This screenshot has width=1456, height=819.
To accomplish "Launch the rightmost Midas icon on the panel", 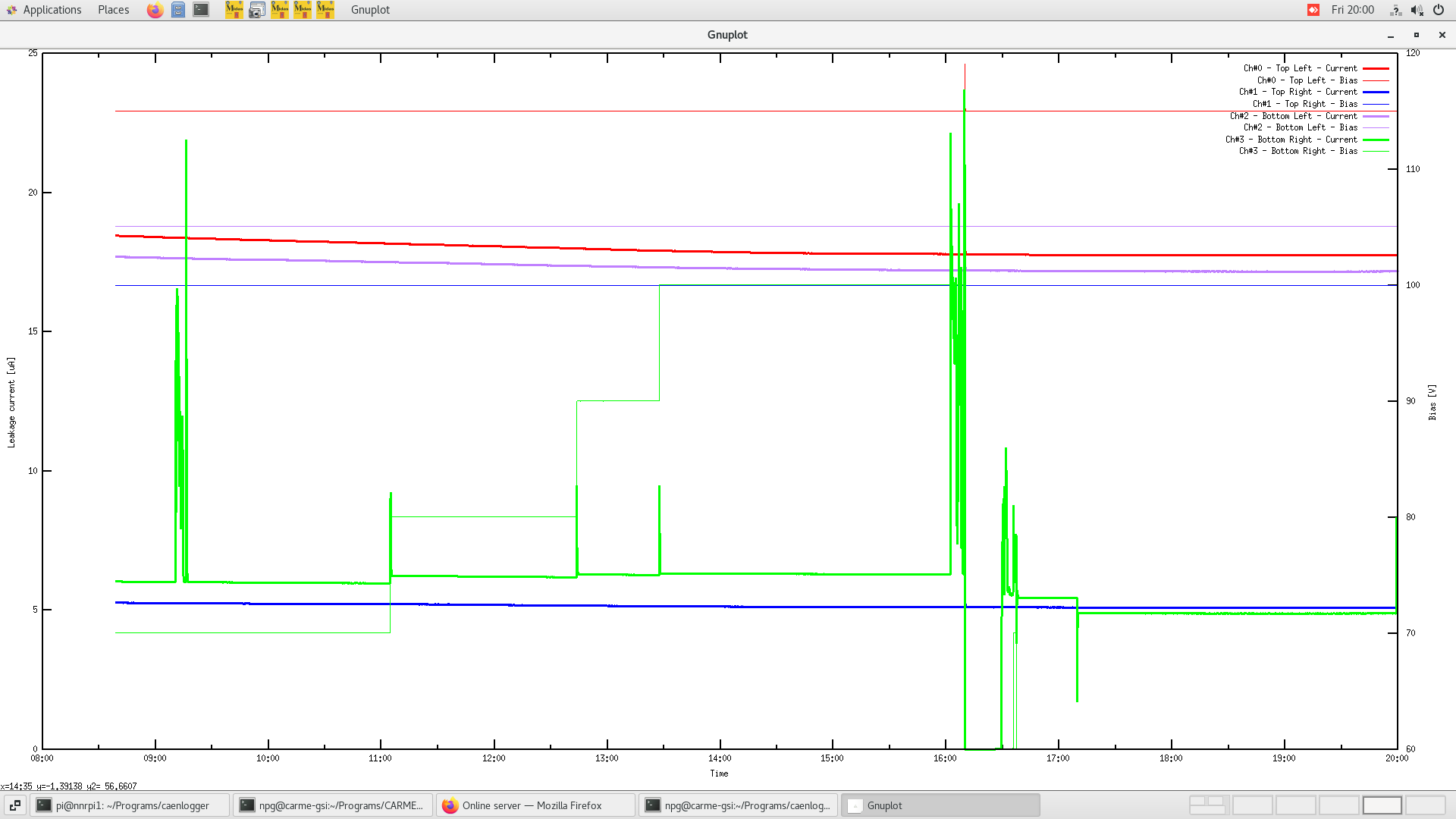I will tap(325, 10).
